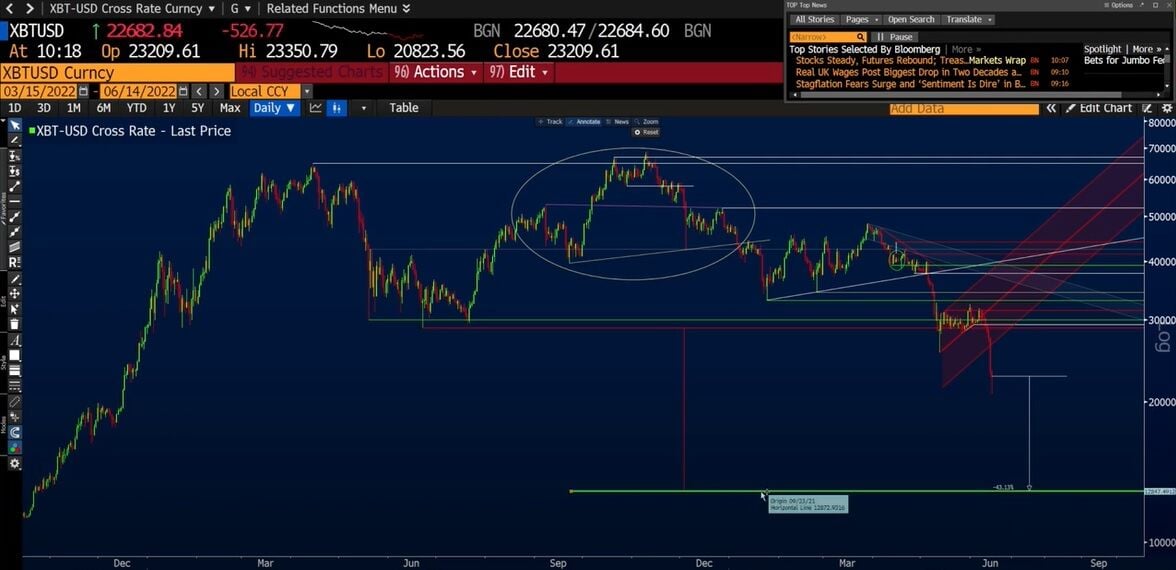Pick the dollar-change measure tool
Viewport: 1176px width, 570px height.
tap(15, 172)
